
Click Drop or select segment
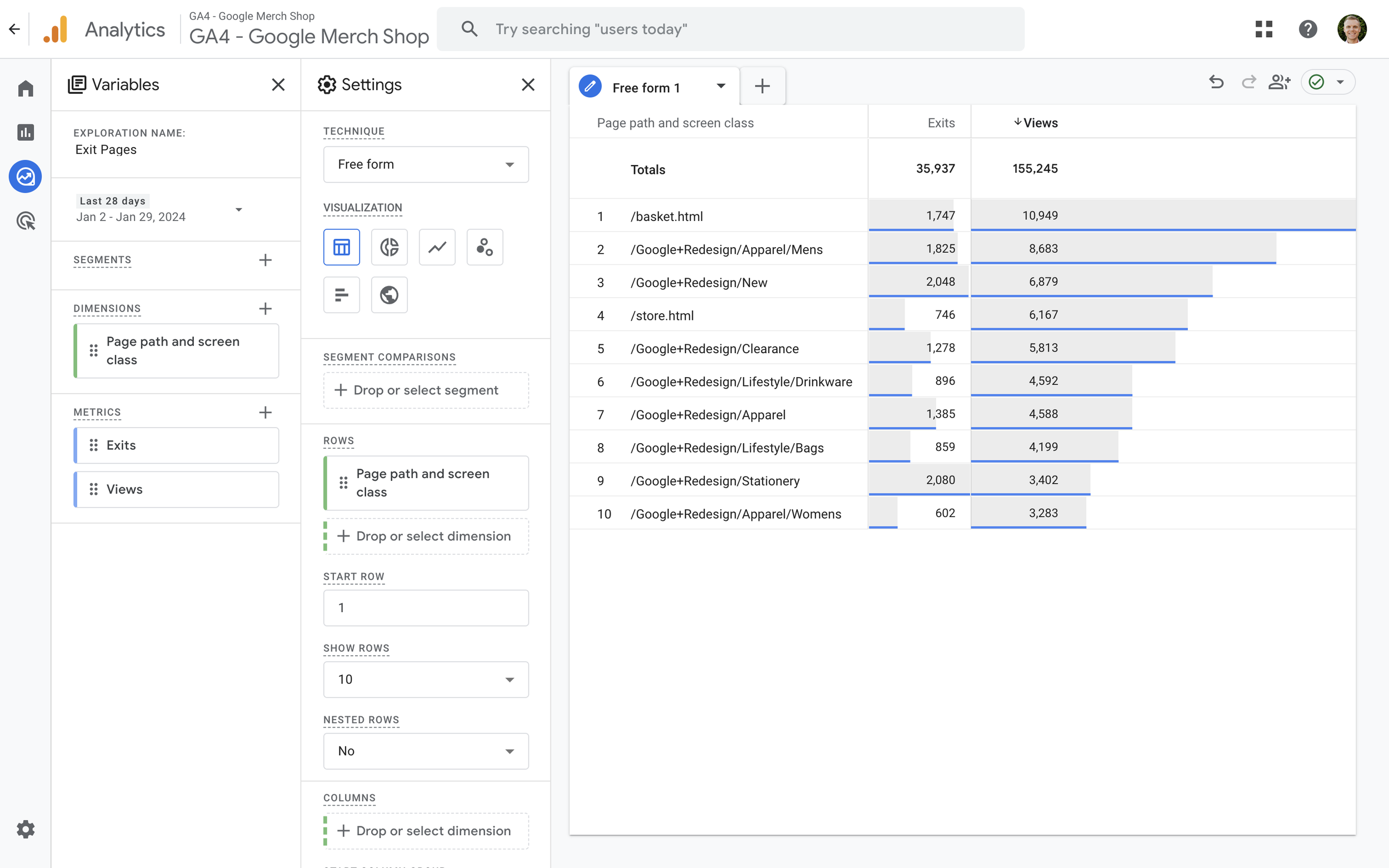pyautogui.click(x=425, y=390)
